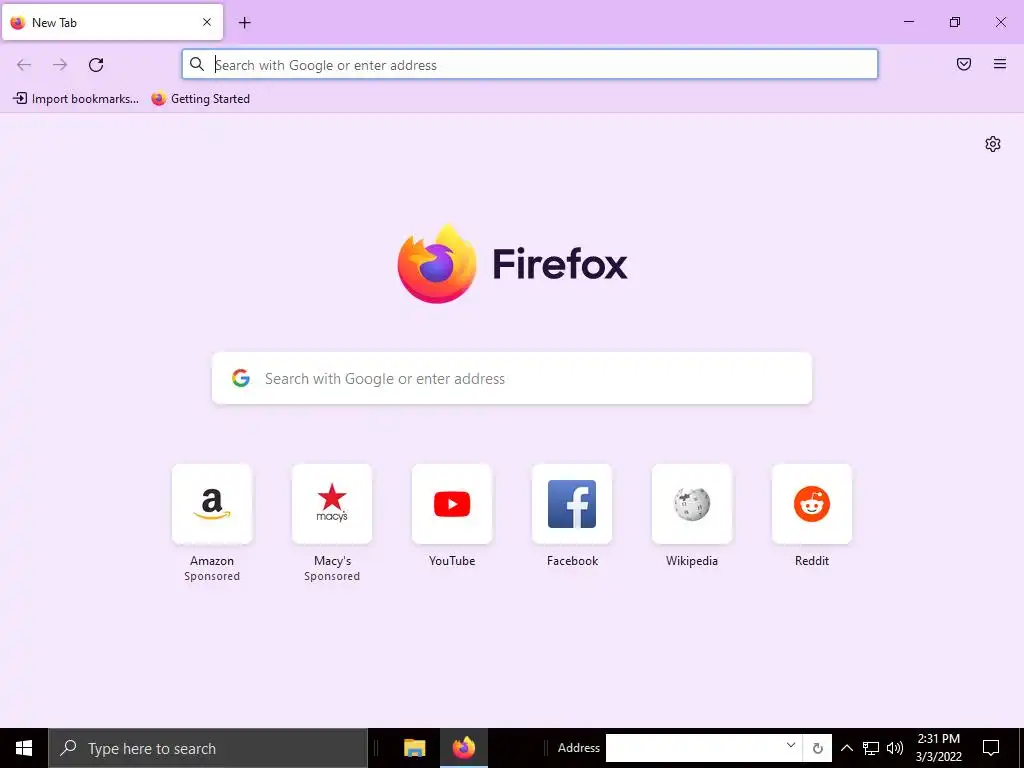The image size is (1024, 768).
Task: Open a new tab with plus button
Action: click(244, 23)
